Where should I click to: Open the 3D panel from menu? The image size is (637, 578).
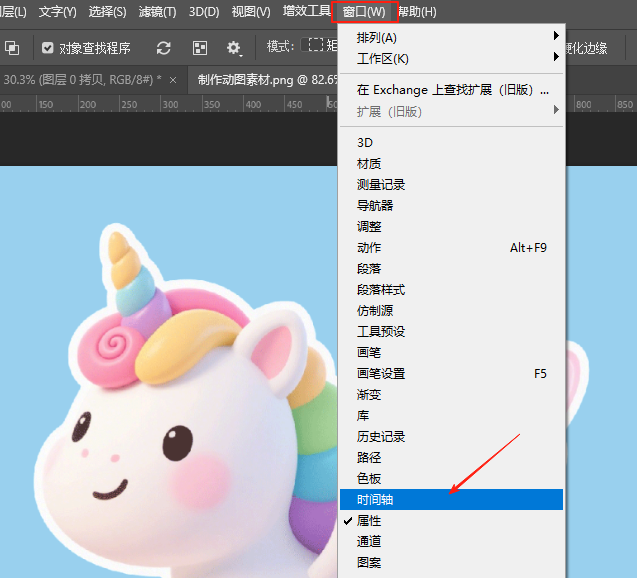(x=451, y=143)
